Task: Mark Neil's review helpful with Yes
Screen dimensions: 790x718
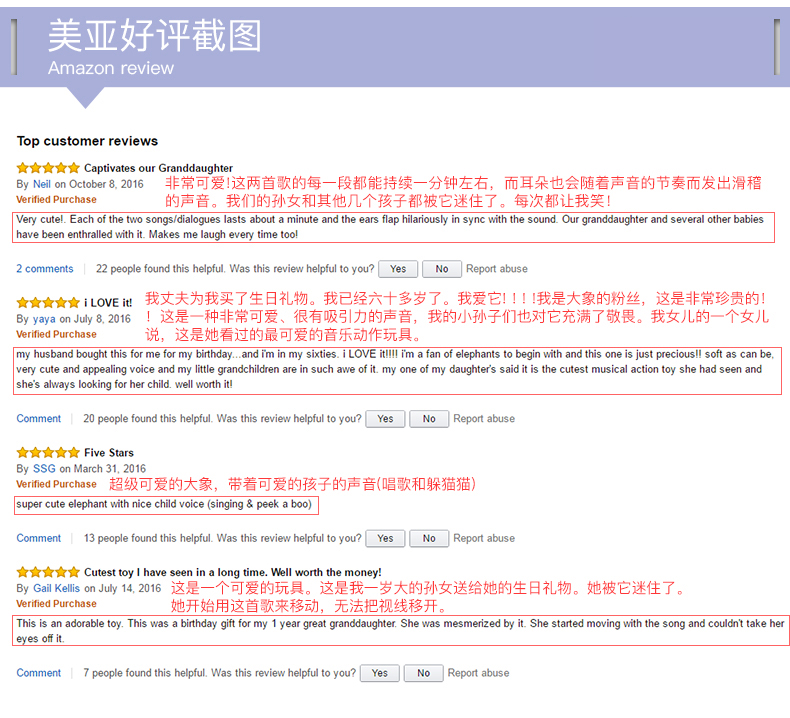Action: (x=398, y=269)
